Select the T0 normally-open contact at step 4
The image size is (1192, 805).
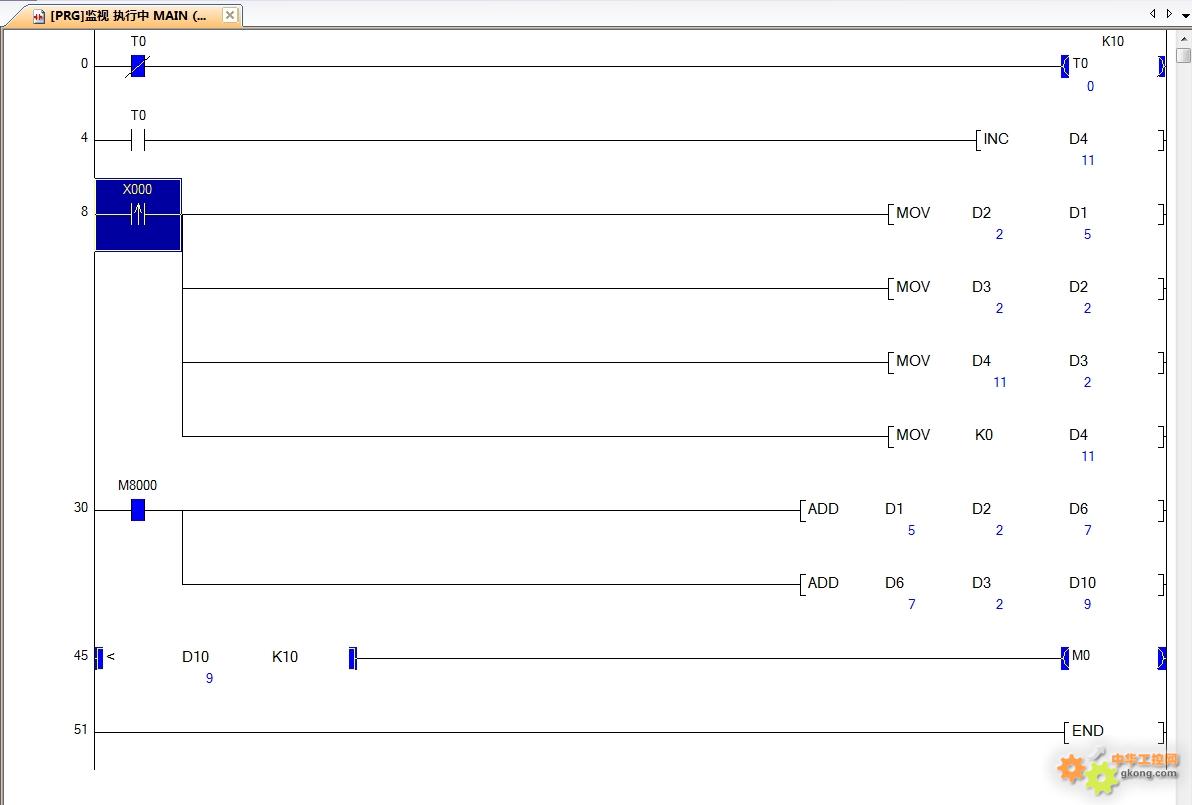(x=138, y=140)
